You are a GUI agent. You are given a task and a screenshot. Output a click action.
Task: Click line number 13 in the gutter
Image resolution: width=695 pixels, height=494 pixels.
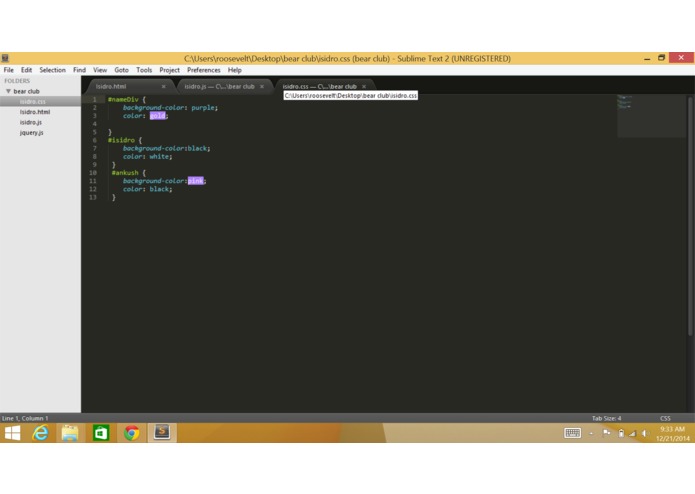pos(93,197)
